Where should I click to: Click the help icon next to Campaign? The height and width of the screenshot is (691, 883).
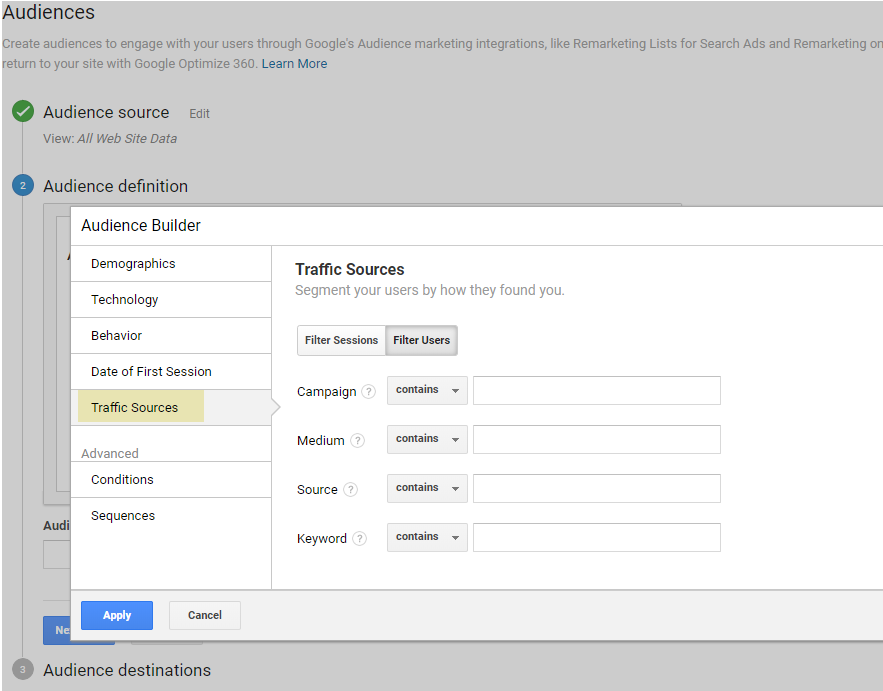[x=369, y=392]
